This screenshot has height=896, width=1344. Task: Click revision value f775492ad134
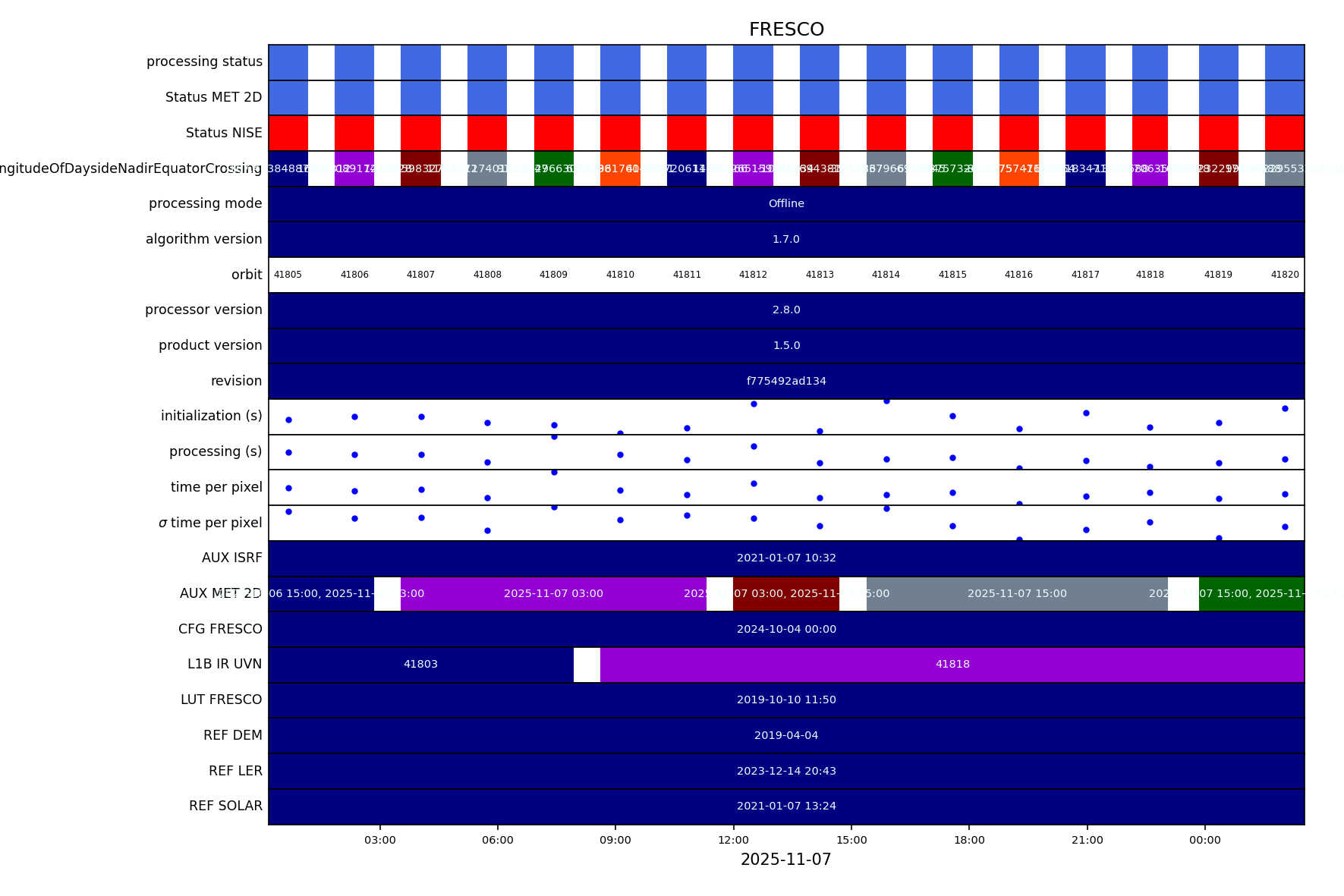click(786, 382)
